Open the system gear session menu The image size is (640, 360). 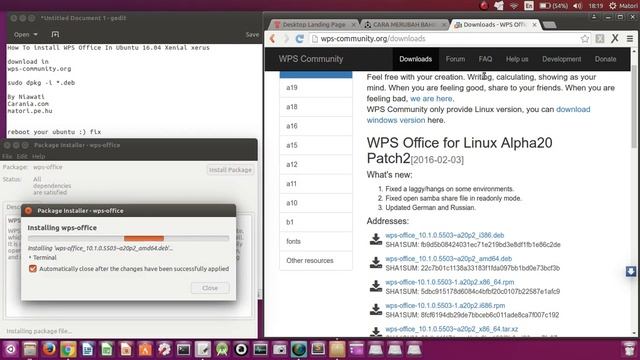coord(613,6)
